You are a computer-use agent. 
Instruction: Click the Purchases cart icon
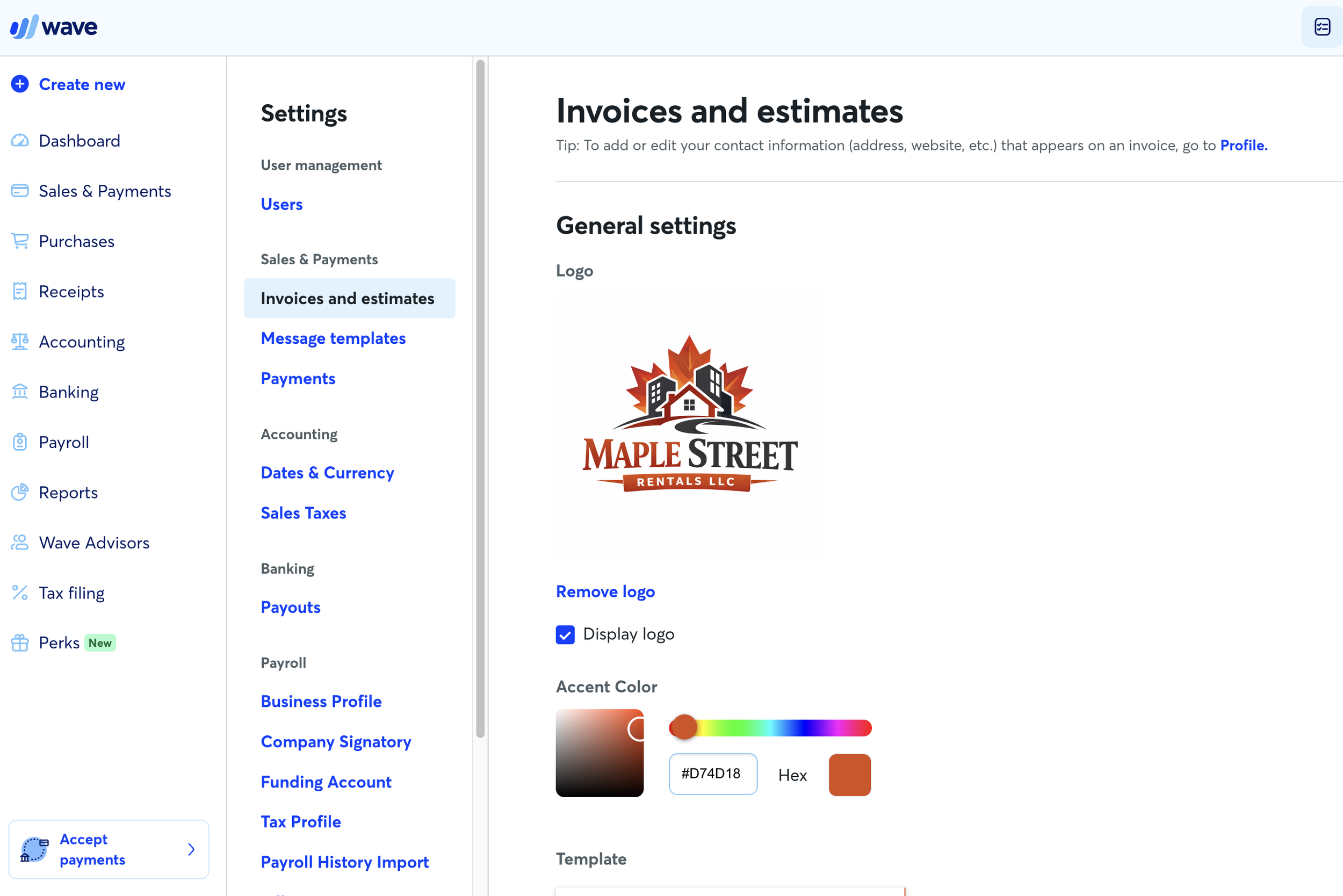[x=20, y=241]
